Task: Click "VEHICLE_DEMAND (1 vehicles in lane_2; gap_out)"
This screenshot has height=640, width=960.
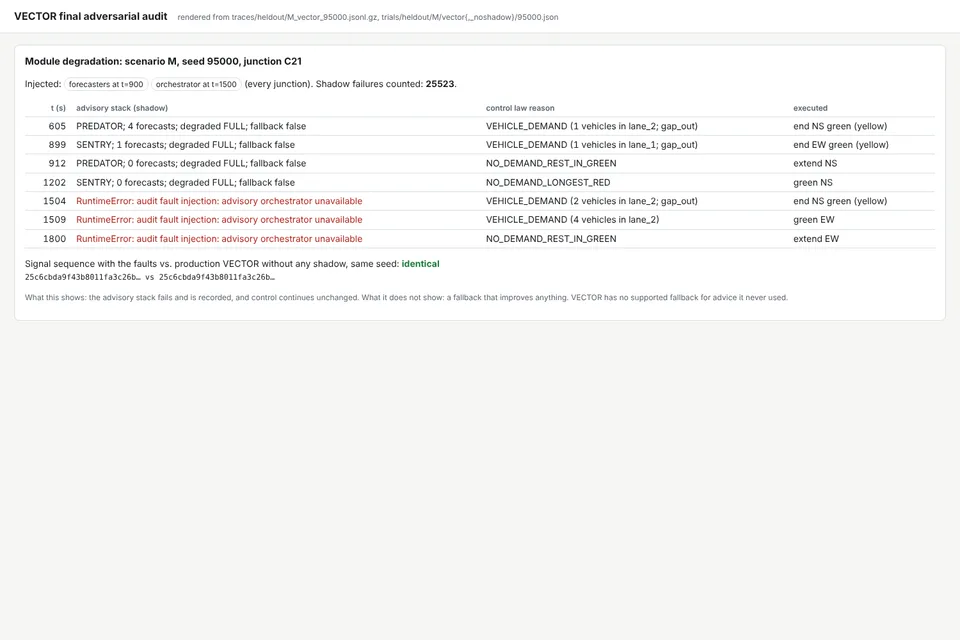Action: point(592,126)
